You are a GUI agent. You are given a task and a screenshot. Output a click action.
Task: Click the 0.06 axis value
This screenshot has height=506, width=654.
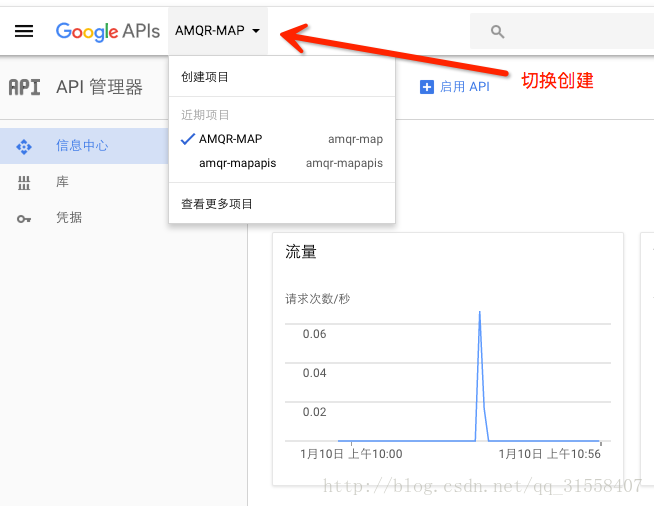[x=314, y=334]
